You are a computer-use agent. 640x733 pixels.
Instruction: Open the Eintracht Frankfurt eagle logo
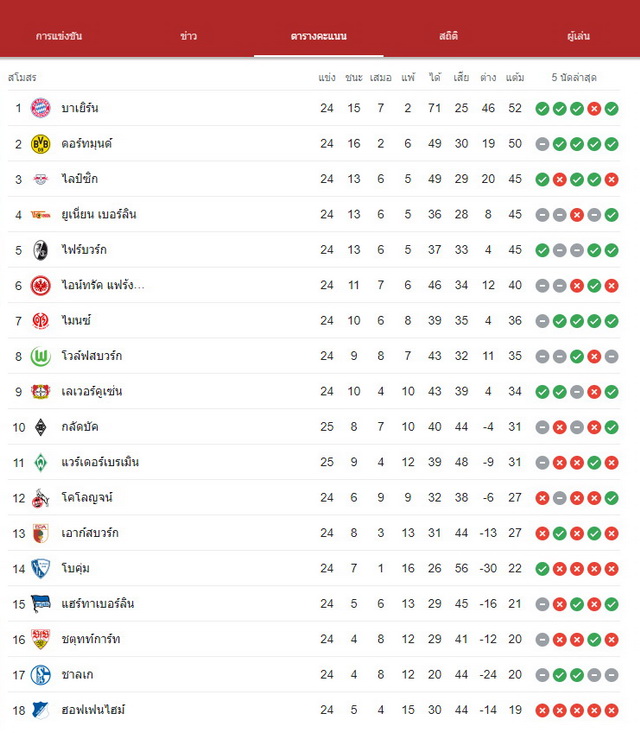click(x=41, y=285)
